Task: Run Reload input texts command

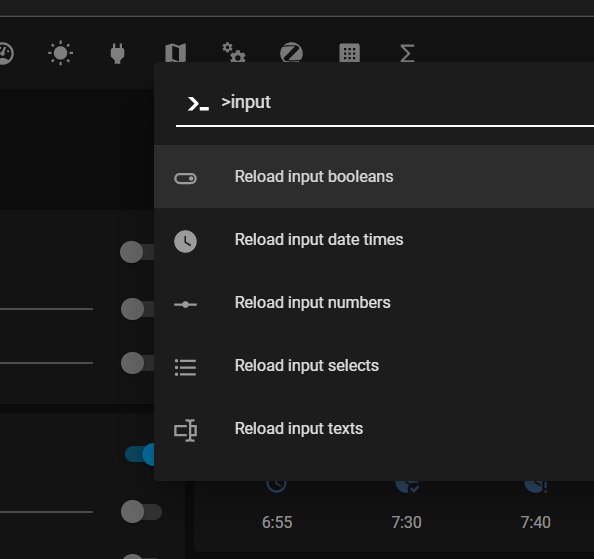Action: tap(374, 428)
